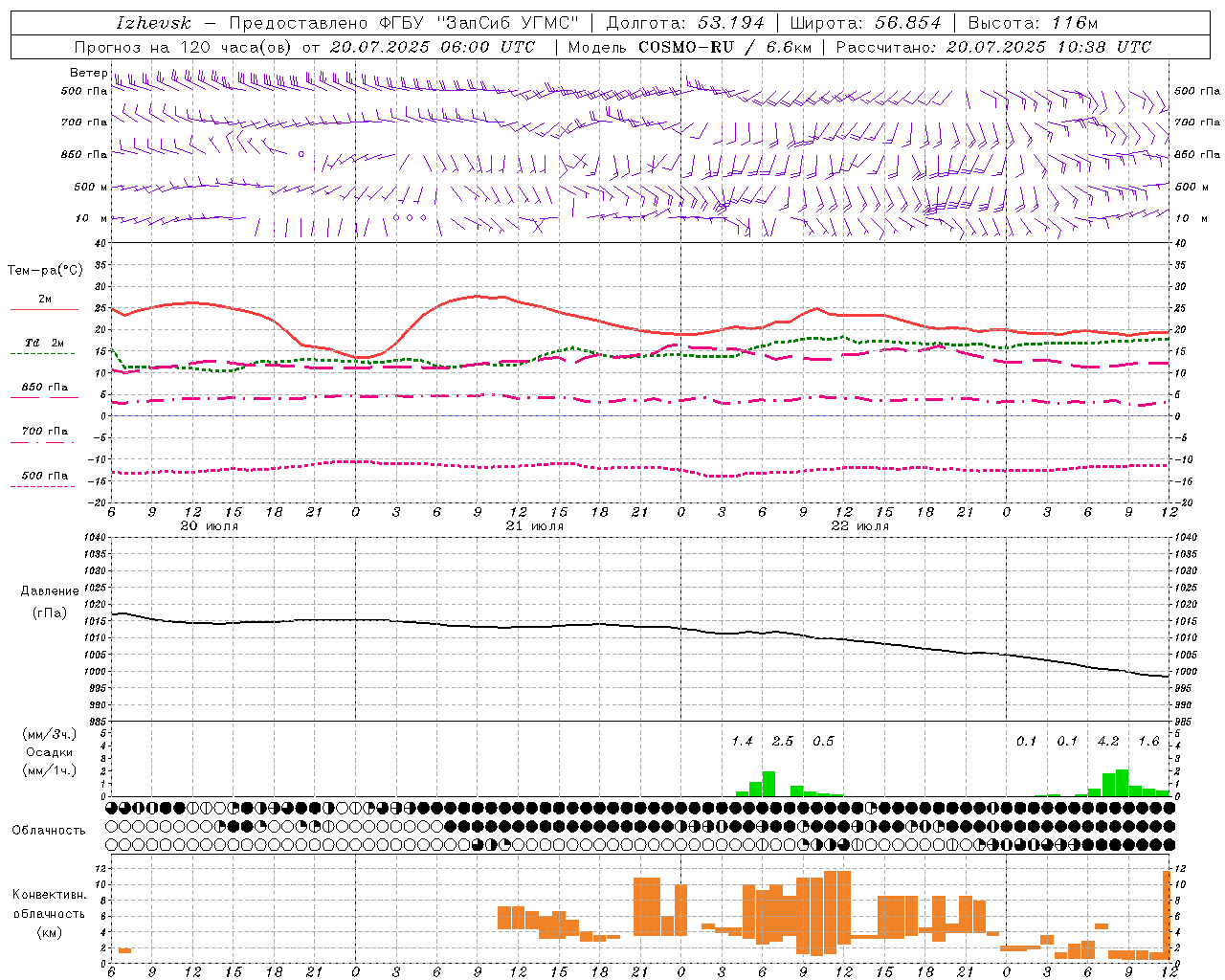1225x980 pixels.
Task: Click the precipitation amount 2.5
Action: [x=783, y=742]
